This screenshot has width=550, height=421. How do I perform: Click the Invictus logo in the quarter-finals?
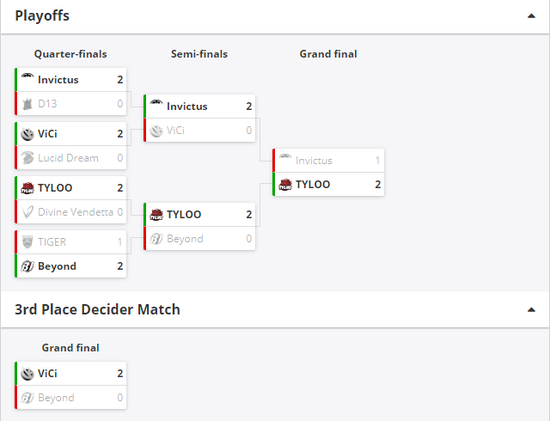point(27,77)
